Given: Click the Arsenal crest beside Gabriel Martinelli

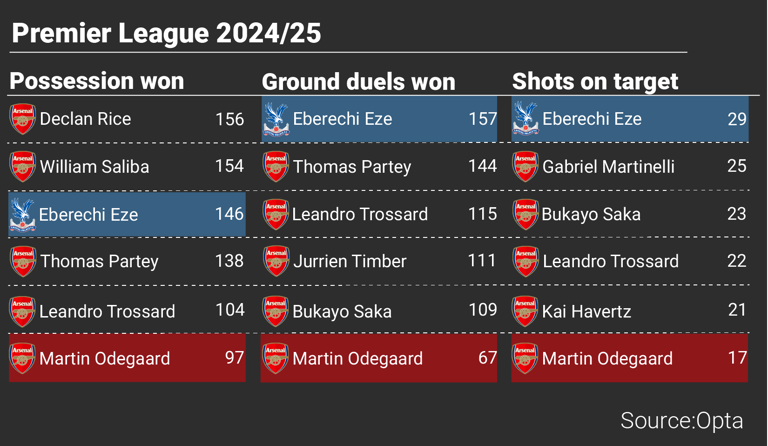Looking at the screenshot, I should point(525,166).
